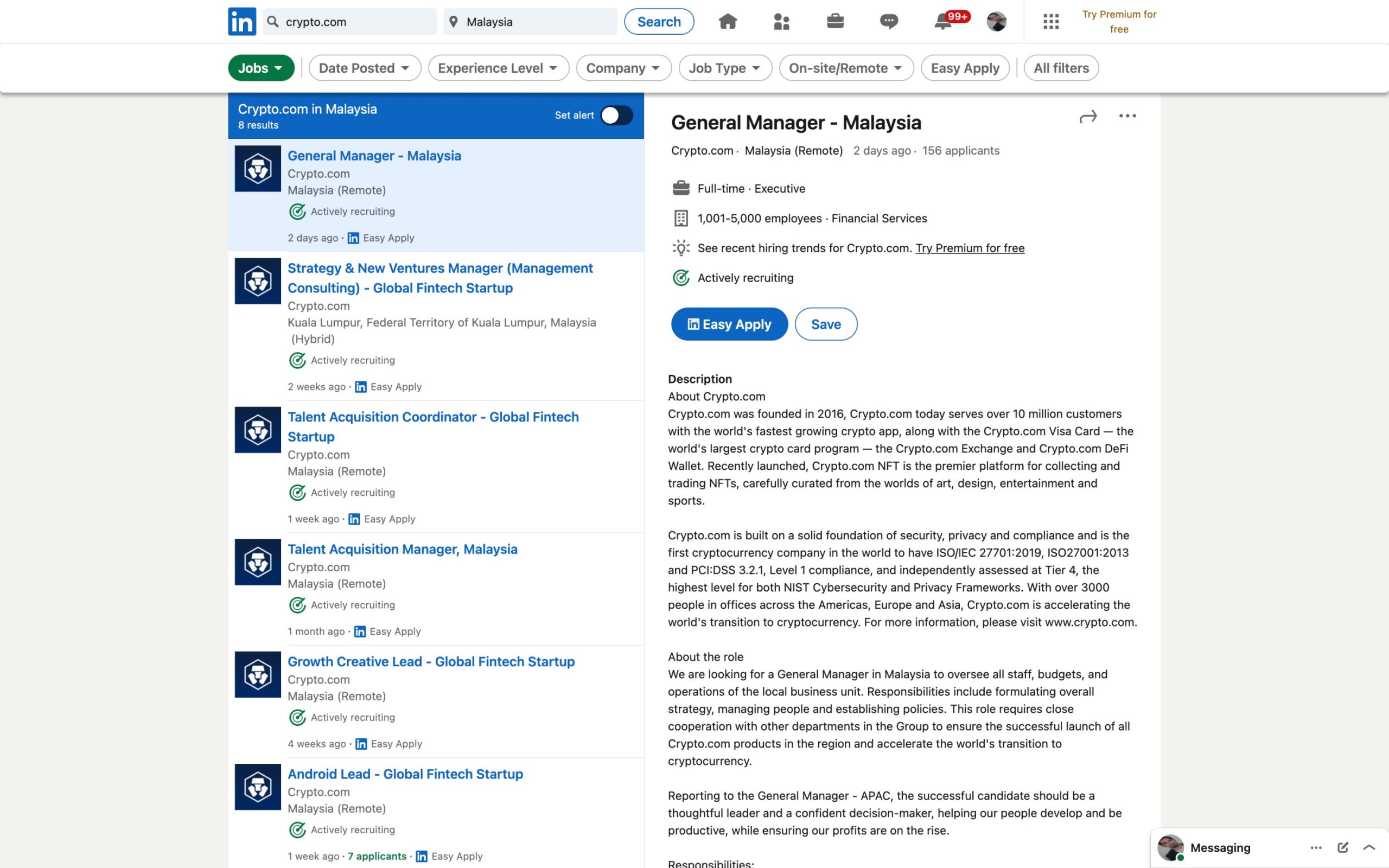Go to the Home feed icon

pyautogui.click(x=727, y=22)
